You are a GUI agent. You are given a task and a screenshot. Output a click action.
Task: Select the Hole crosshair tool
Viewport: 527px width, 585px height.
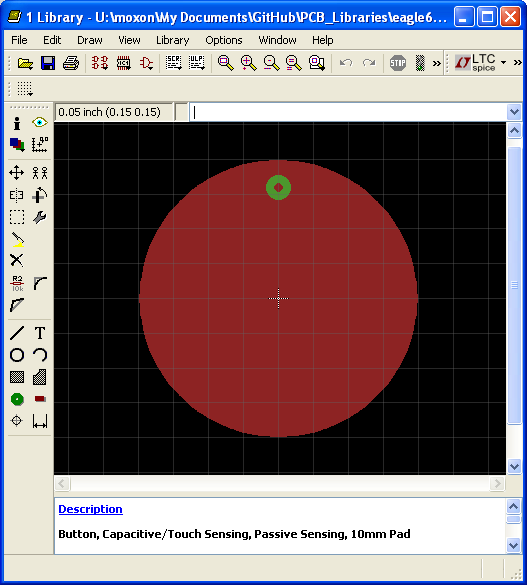[x=16, y=421]
